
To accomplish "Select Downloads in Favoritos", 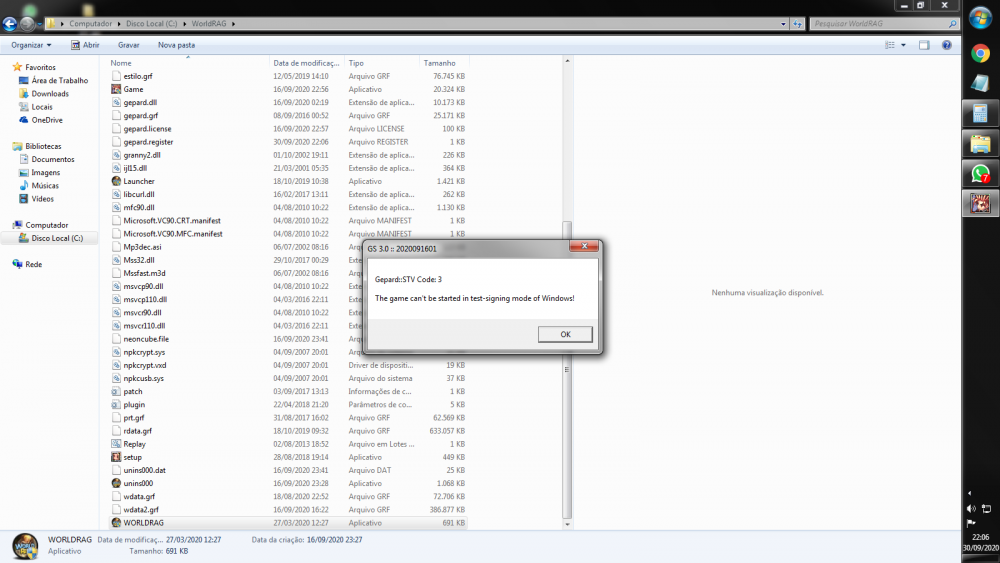I will point(50,94).
